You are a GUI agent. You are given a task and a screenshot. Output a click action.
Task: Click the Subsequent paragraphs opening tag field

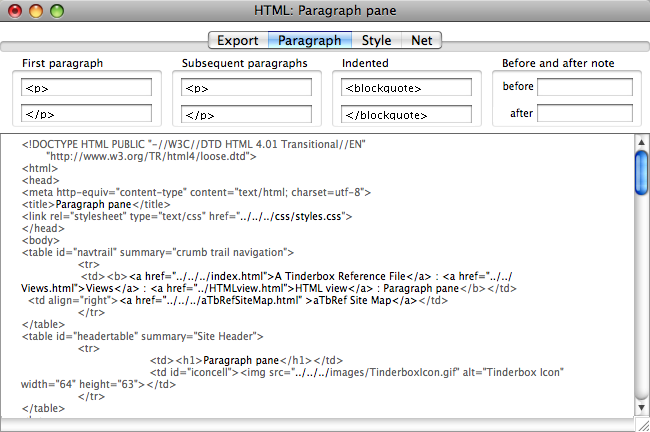(x=246, y=87)
